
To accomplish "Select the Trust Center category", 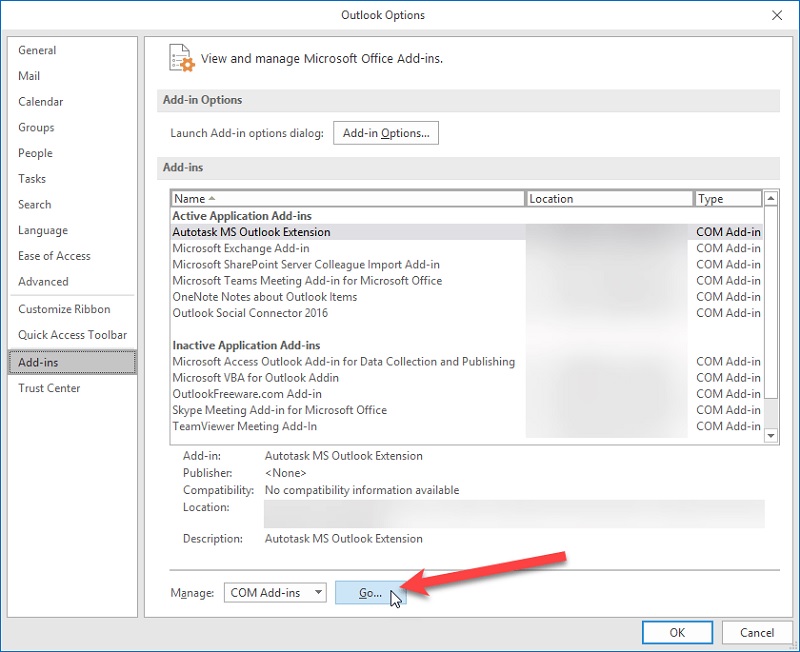I will 49,388.
